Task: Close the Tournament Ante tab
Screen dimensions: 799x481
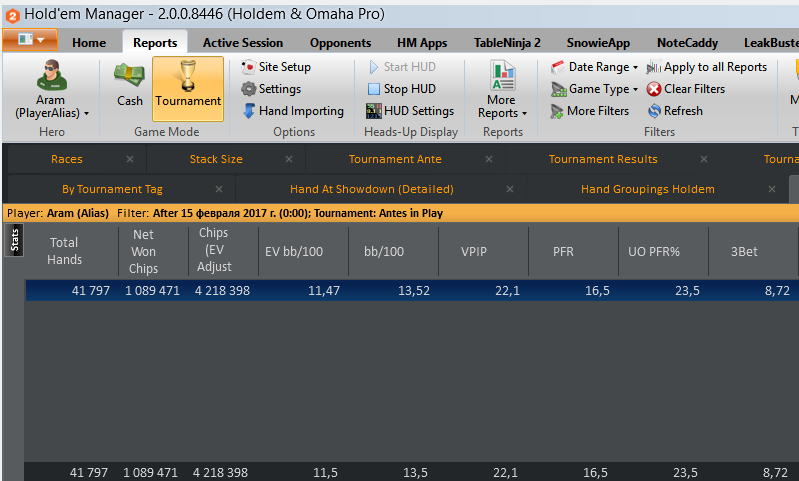Action: pos(489,159)
